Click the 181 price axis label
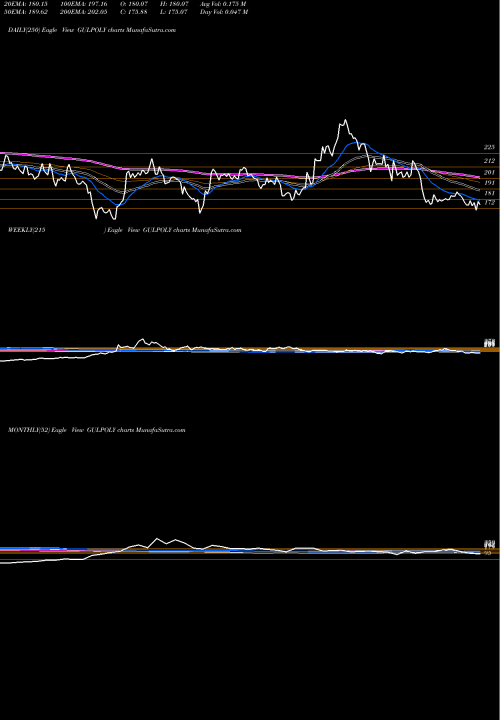The height and width of the screenshot is (720, 500). click(489, 193)
